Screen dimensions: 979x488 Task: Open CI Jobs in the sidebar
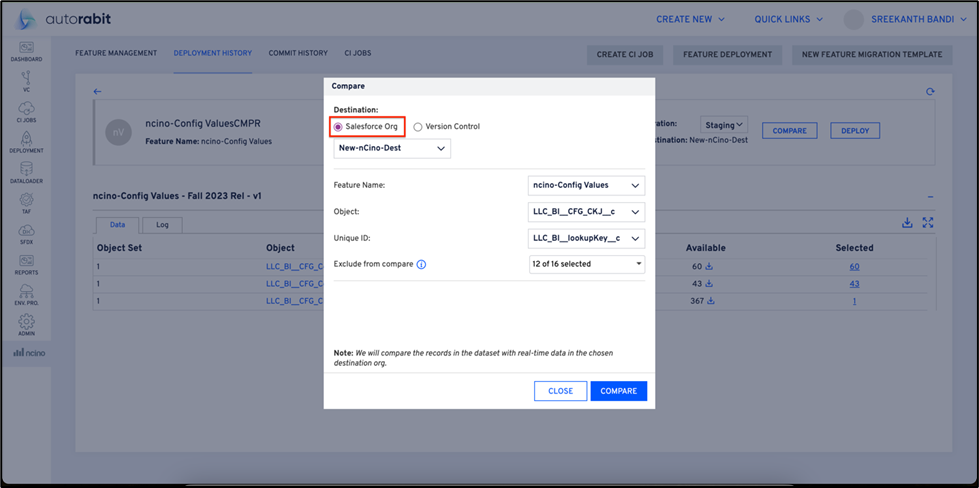pos(26,111)
